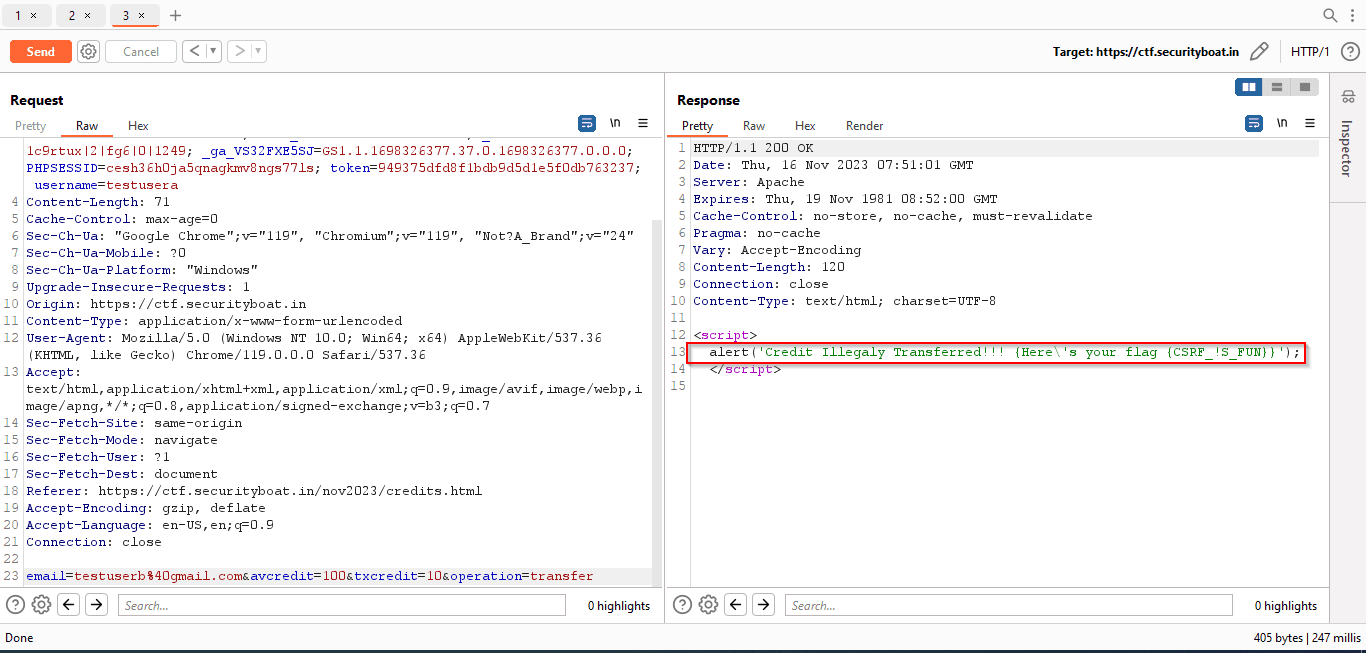Click Content-Length: 120 response line

pos(769,267)
